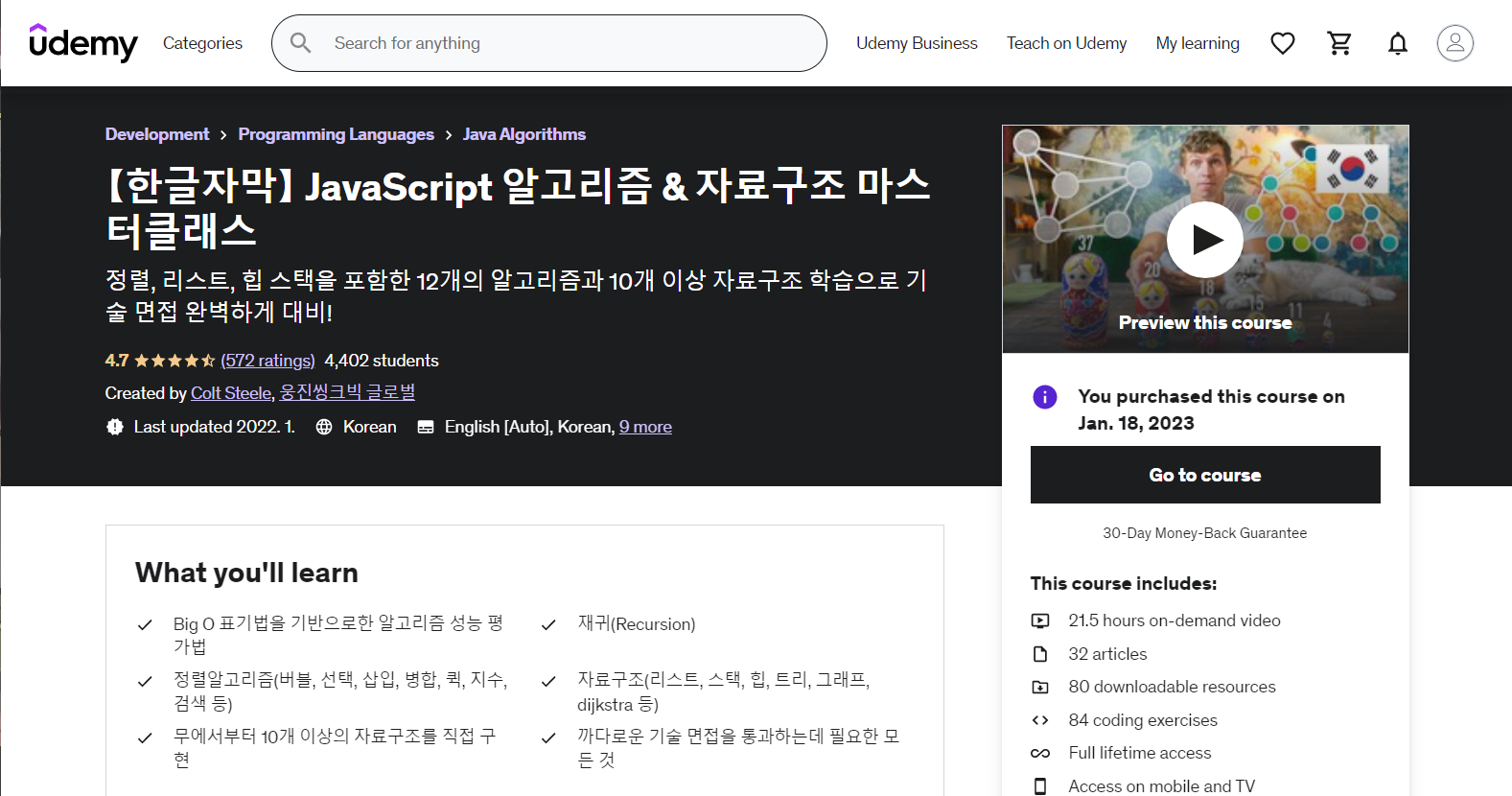This screenshot has height=796, width=1512.
Task: Open 웅진씽크빅 글로벌 instructor profile
Action: pos(347,392)
